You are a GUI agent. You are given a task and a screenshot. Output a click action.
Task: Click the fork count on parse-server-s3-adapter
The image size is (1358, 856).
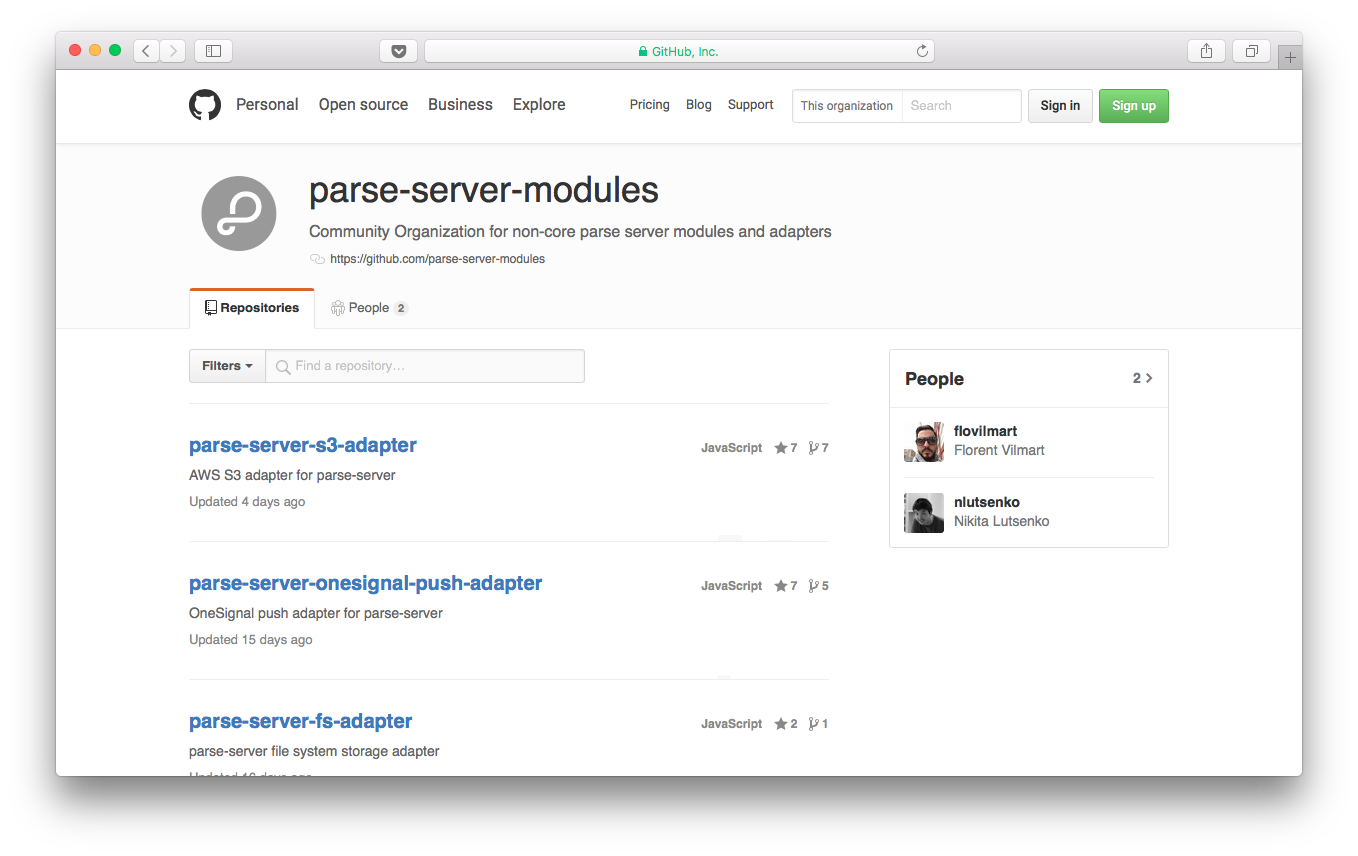coord(819,448)
